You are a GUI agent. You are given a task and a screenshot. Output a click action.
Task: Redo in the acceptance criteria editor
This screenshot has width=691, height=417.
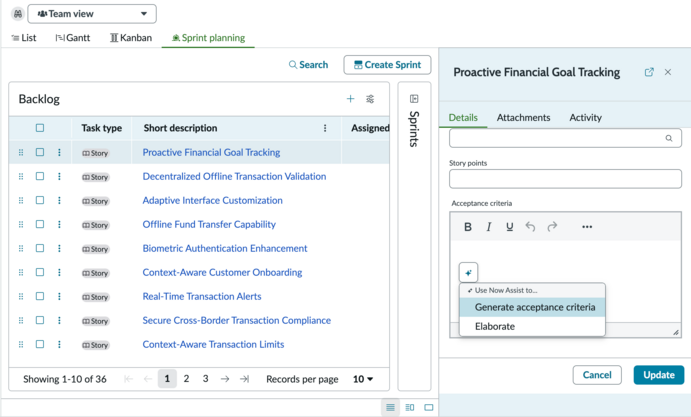(552, 227)
